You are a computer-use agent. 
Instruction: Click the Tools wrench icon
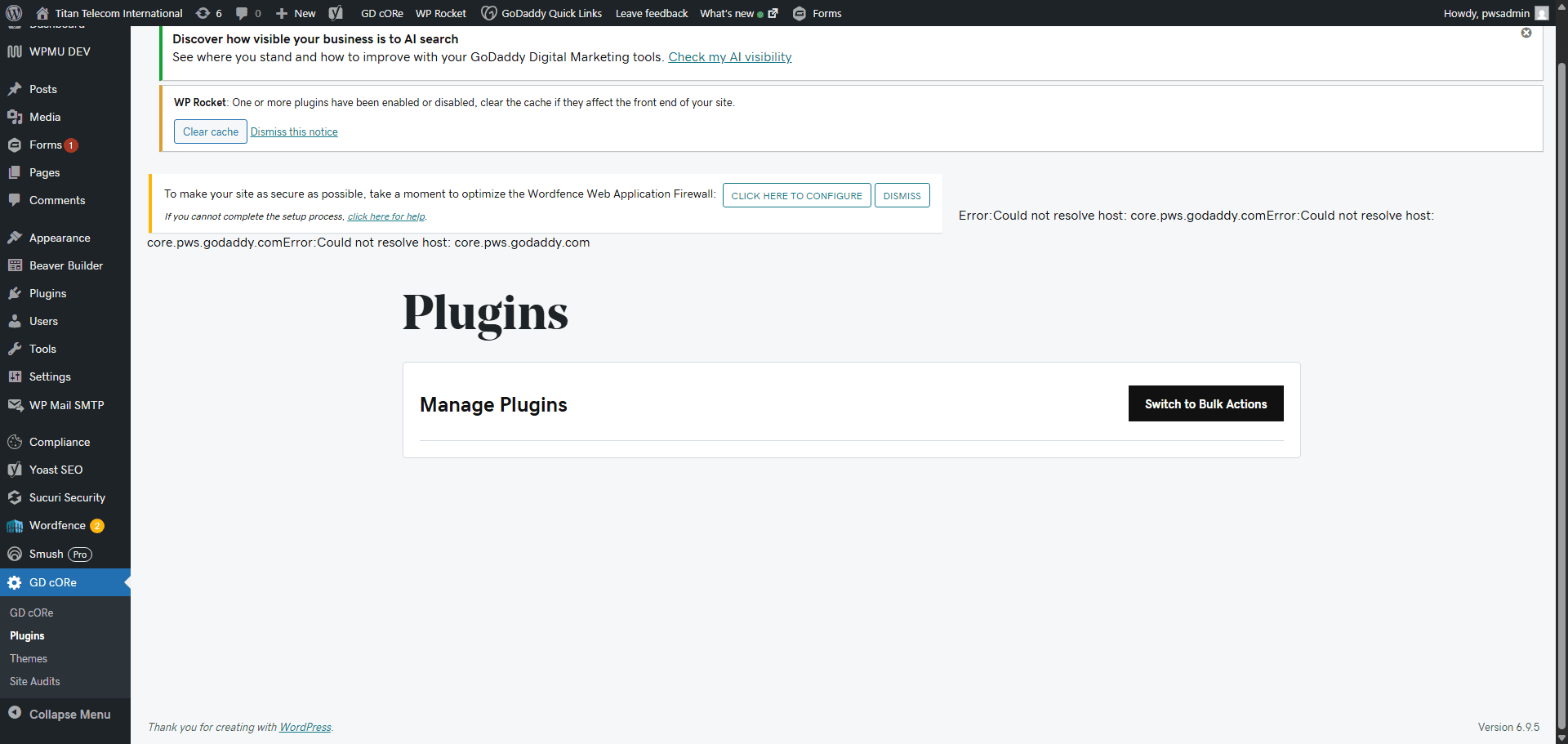(15, 349)
